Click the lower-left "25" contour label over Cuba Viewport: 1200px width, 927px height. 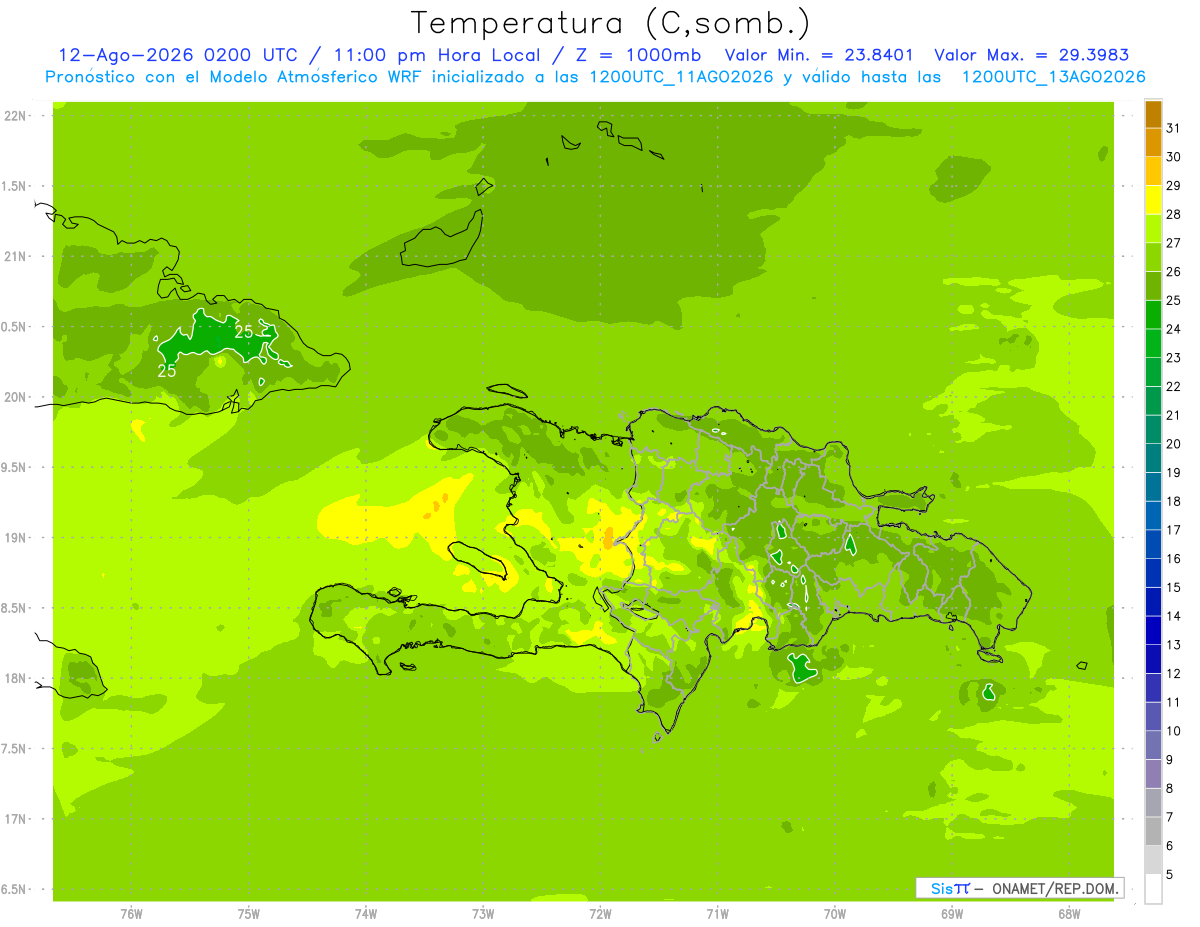click(167, 370)
